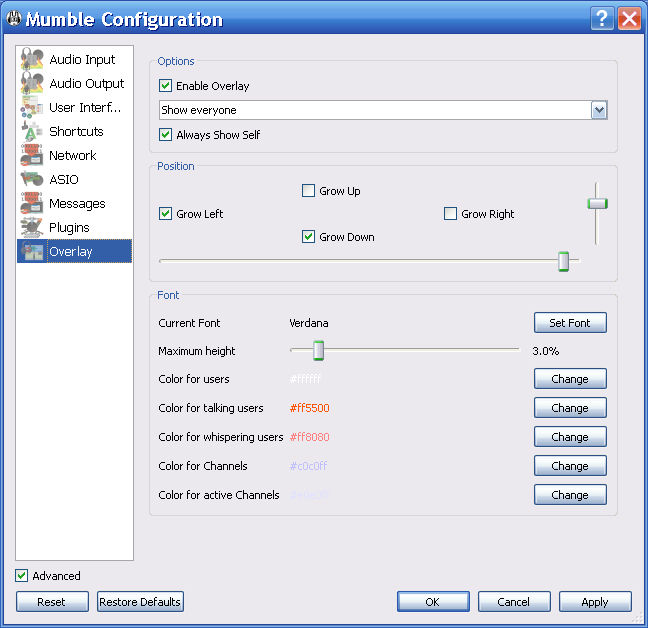The width and height of the screenshot is (648, 628).
Task: Click the Reset button
Action: (52, 602)
